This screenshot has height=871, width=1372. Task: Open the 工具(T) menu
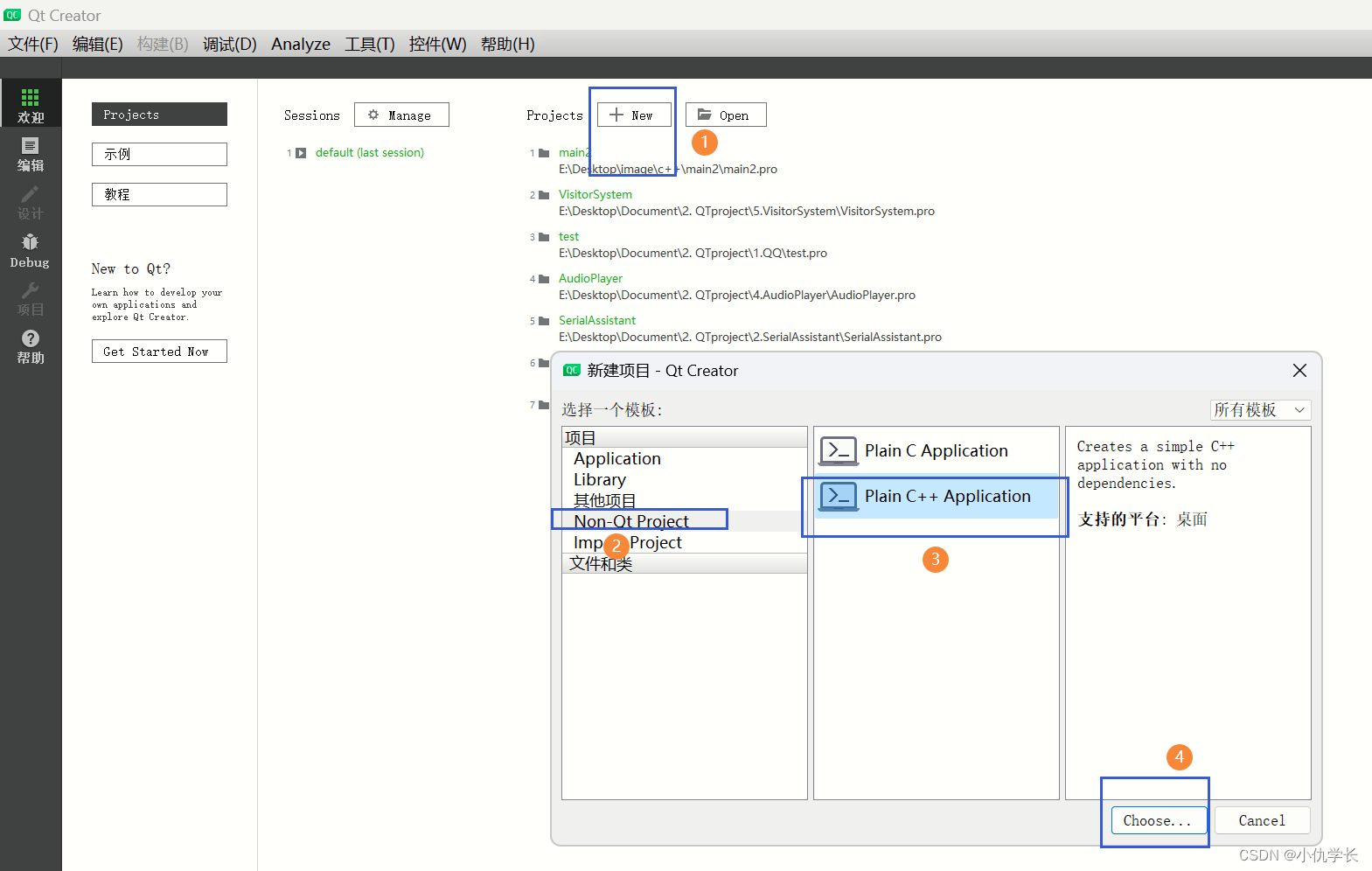[x=370, y=44]
